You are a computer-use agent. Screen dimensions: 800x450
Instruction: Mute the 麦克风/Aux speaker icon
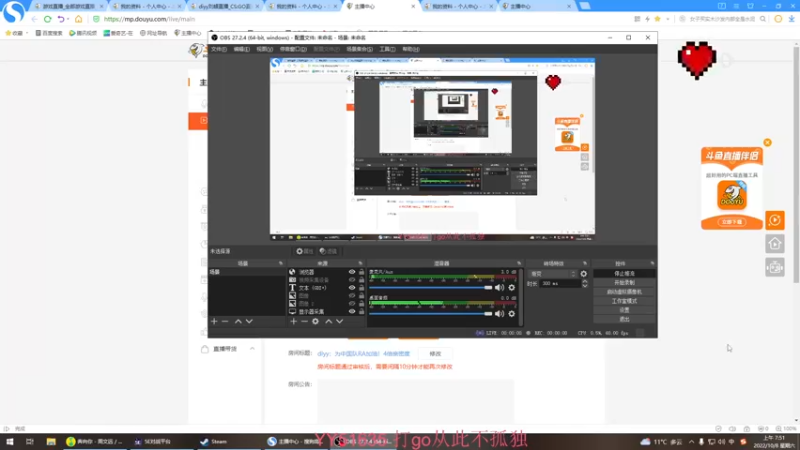499,288
